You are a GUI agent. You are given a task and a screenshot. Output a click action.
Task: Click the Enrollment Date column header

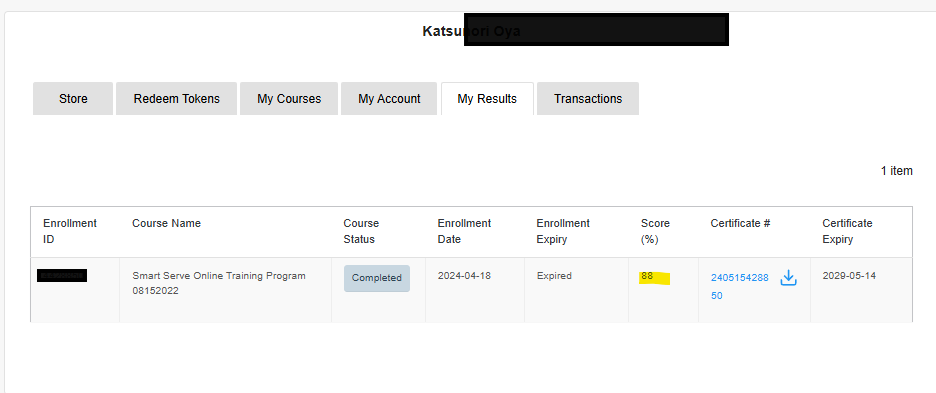(x=464, y=231)
